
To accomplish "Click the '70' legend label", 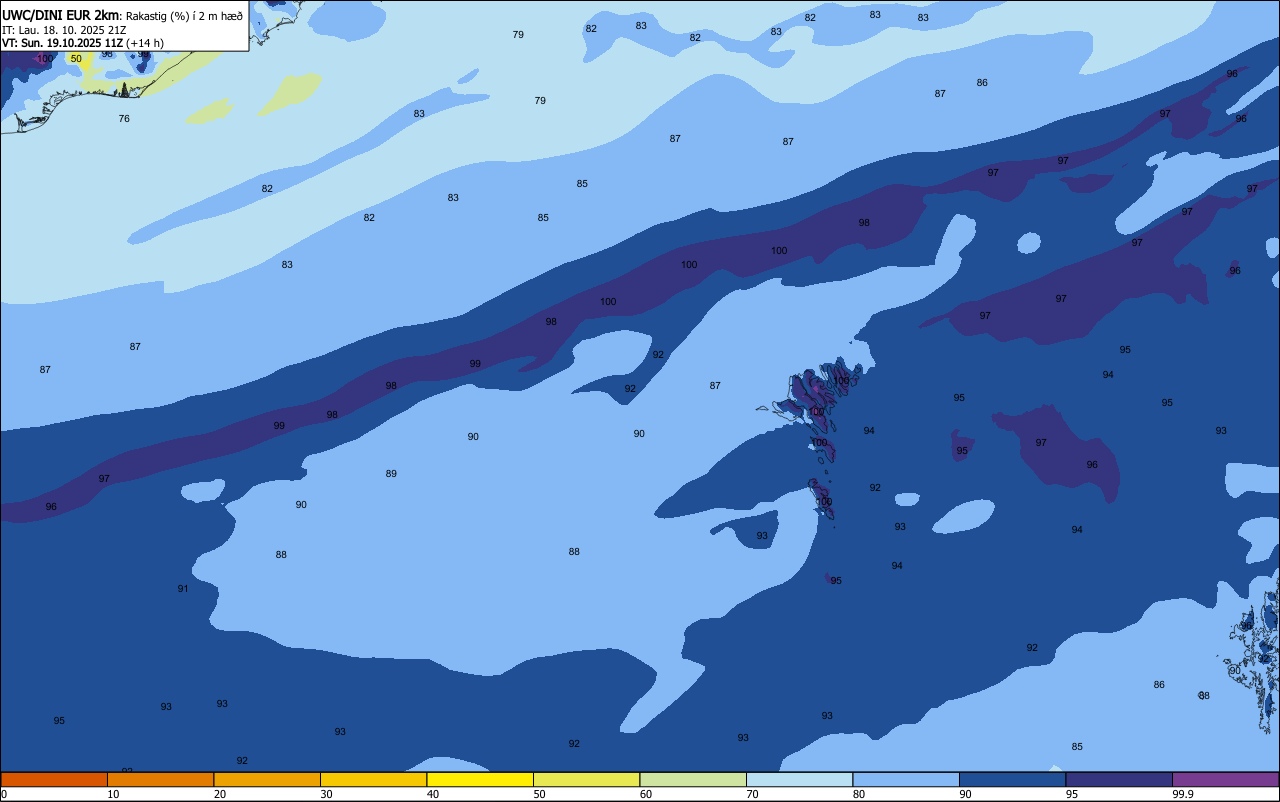I will tap(752, 794).
